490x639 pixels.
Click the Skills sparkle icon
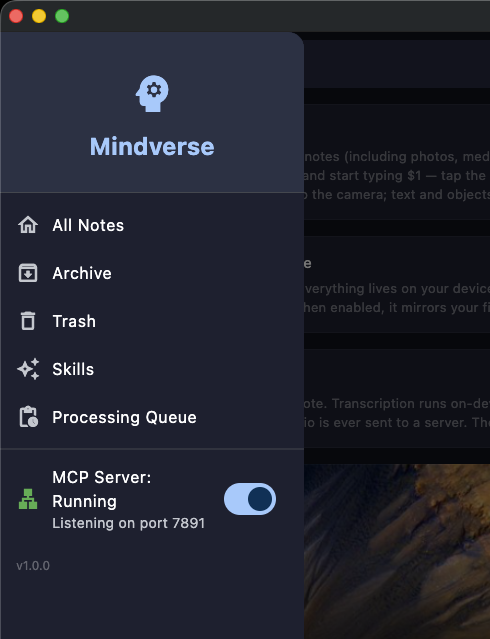(28, 369)
